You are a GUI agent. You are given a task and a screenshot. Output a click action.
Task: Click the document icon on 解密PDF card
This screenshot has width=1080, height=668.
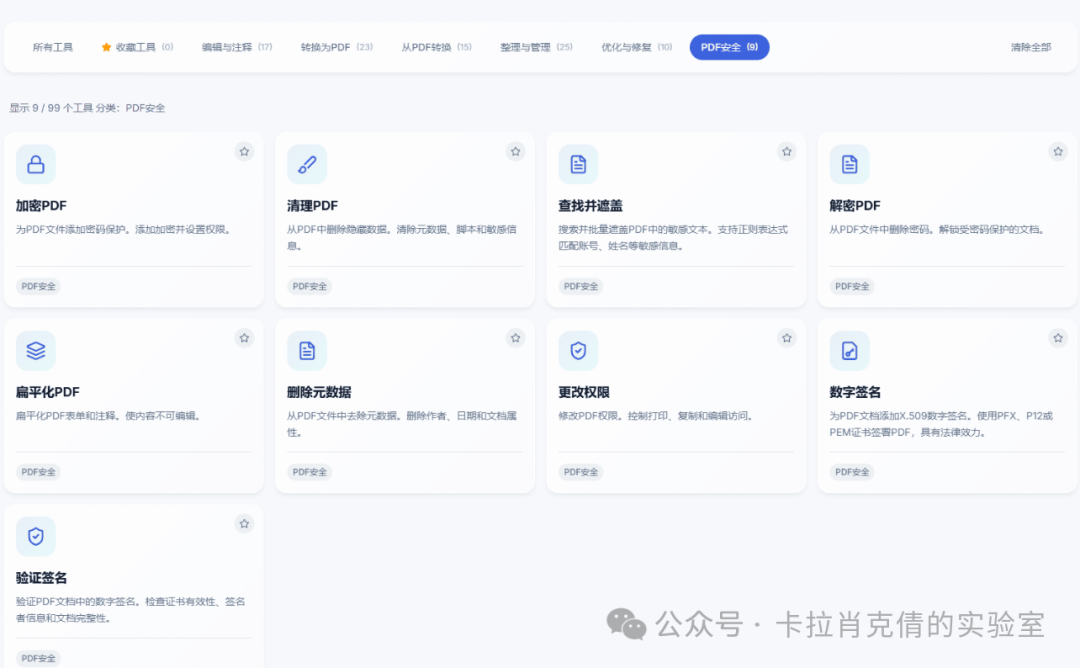tap(849, 165)
